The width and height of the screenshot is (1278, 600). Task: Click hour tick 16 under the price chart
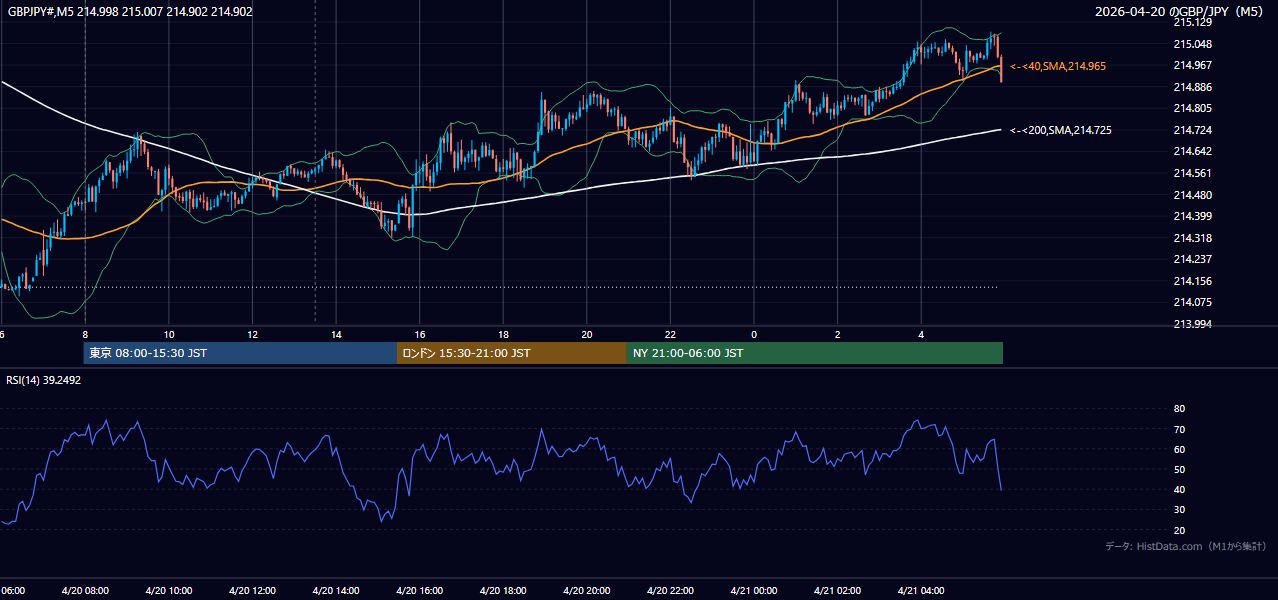point(420,335)
